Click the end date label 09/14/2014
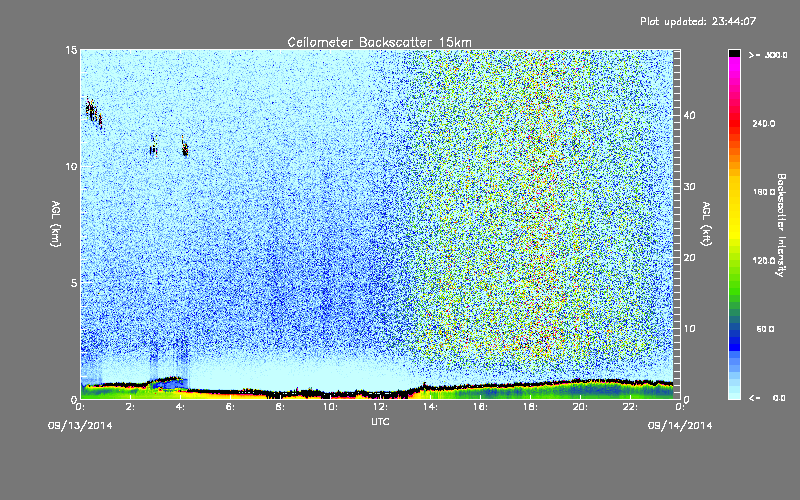Screen dimensions: 800x500 pos(680,426)
